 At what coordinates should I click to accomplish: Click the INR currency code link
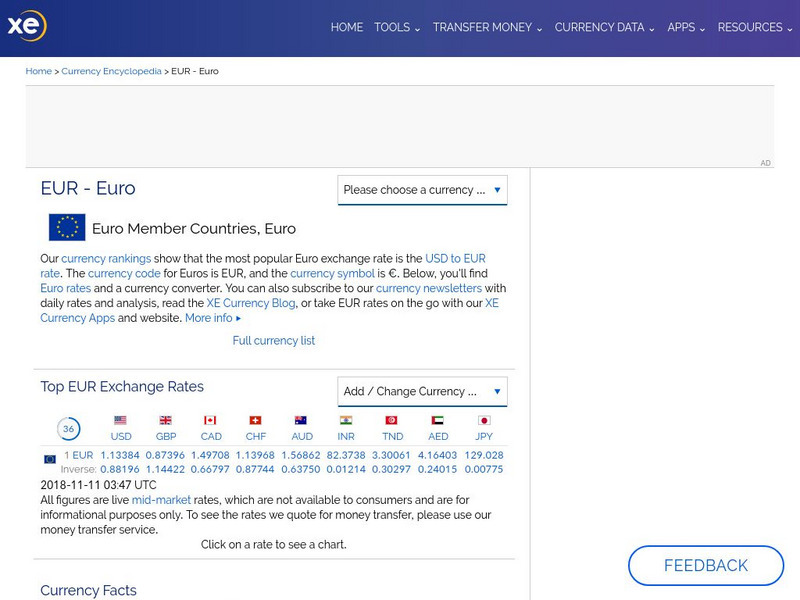pos(346,437)
